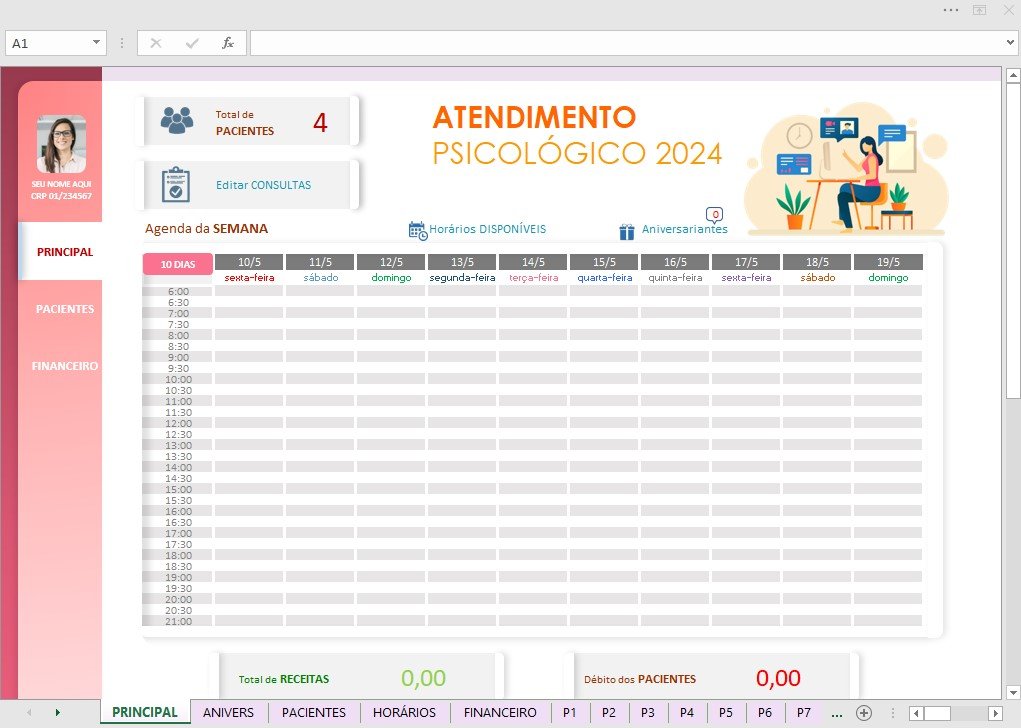Click the formula bar confirm checkmark icon

point(191,43)
